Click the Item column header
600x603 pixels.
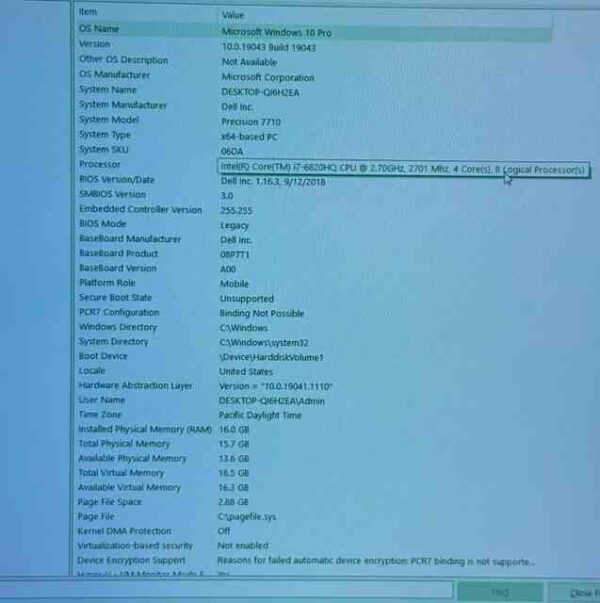[88, 12]
